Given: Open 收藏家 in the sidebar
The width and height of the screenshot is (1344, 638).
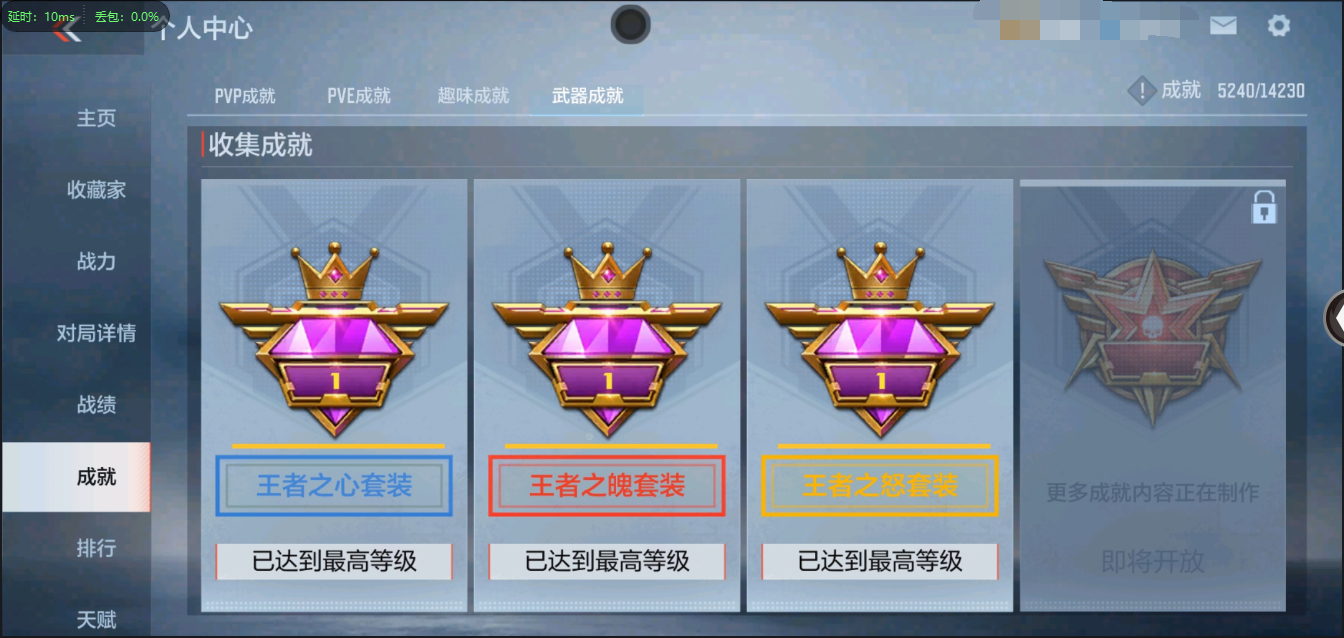Looking at the screenshot, I should pos(96,190).
